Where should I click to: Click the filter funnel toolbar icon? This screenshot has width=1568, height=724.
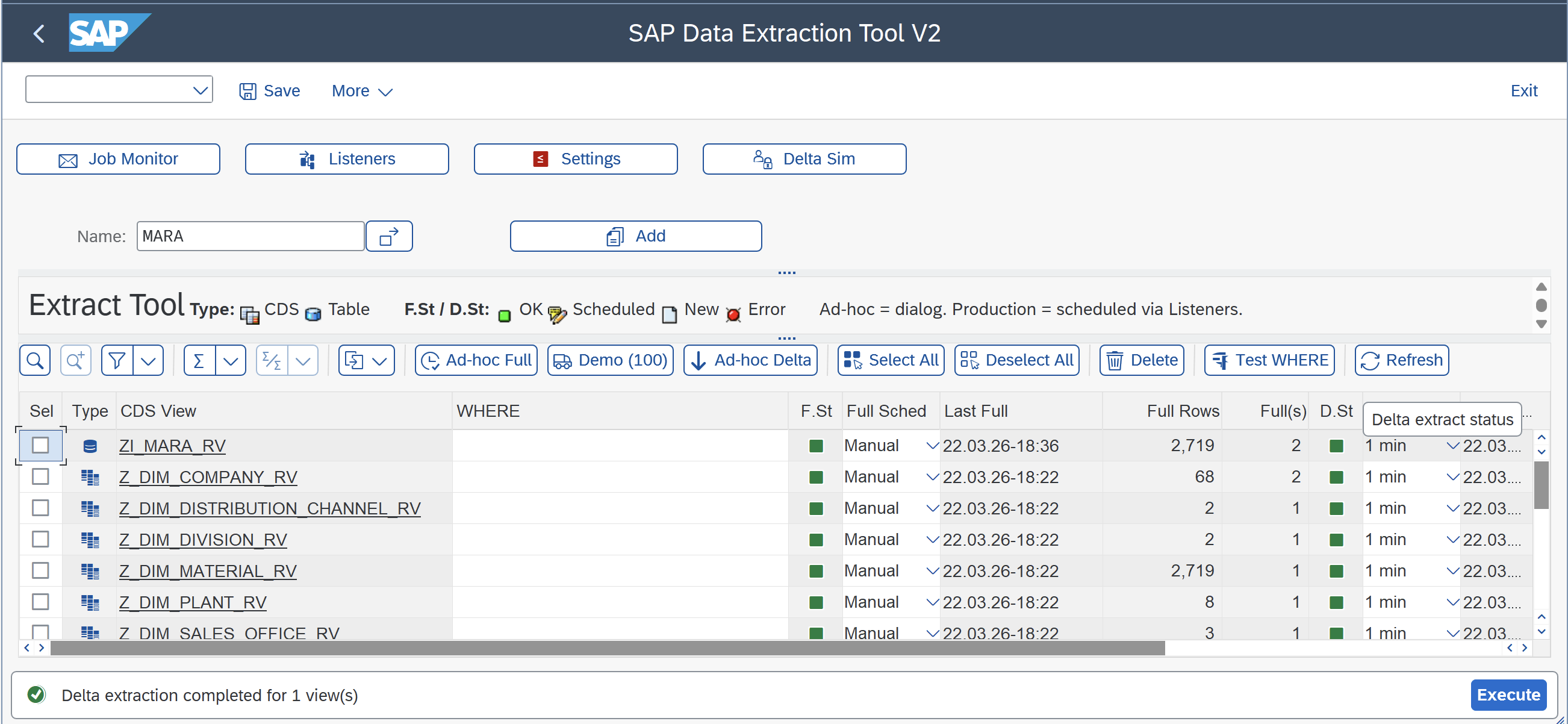tap(117, 360)
